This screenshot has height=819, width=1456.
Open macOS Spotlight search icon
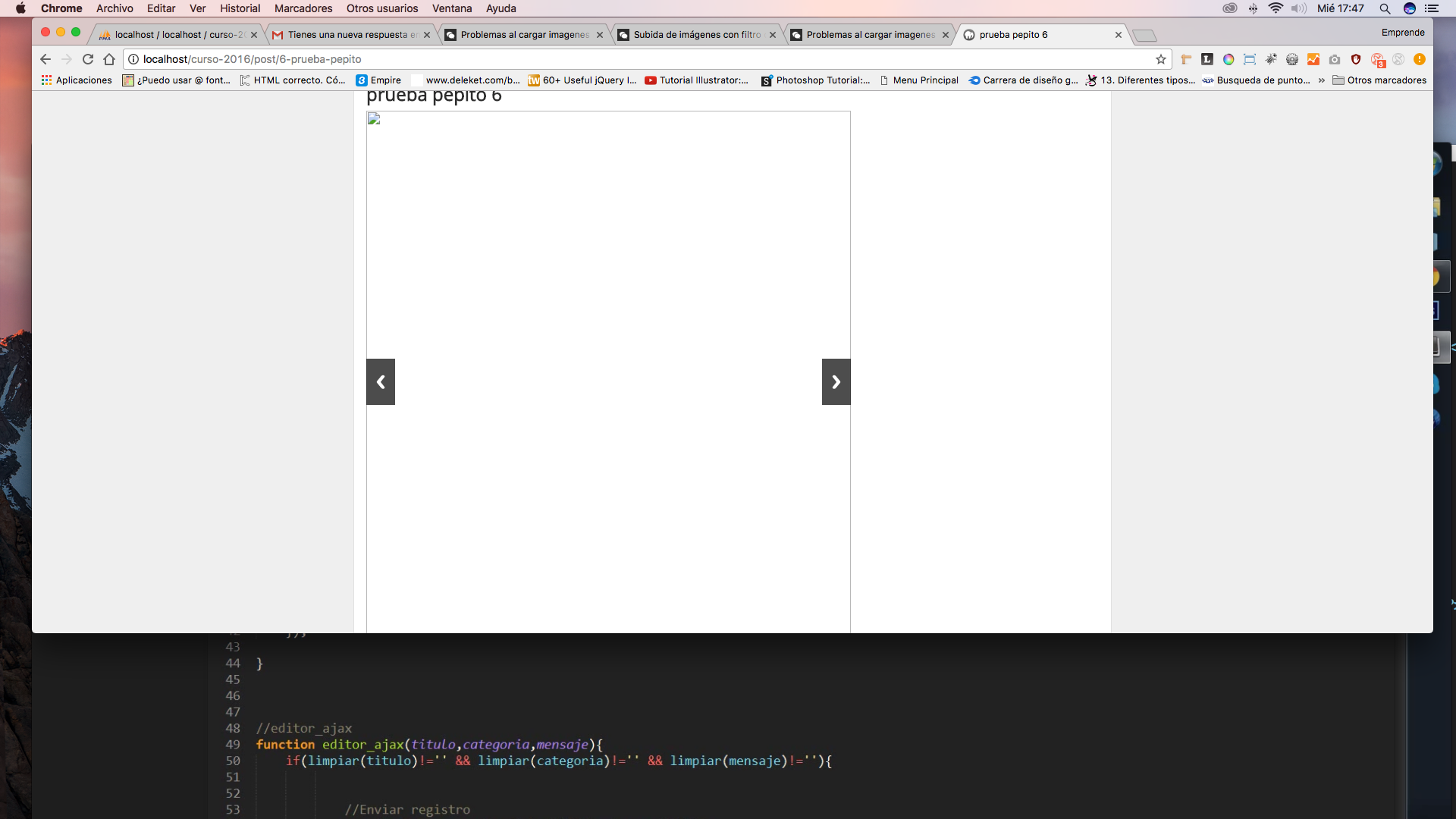[1385, 8]
